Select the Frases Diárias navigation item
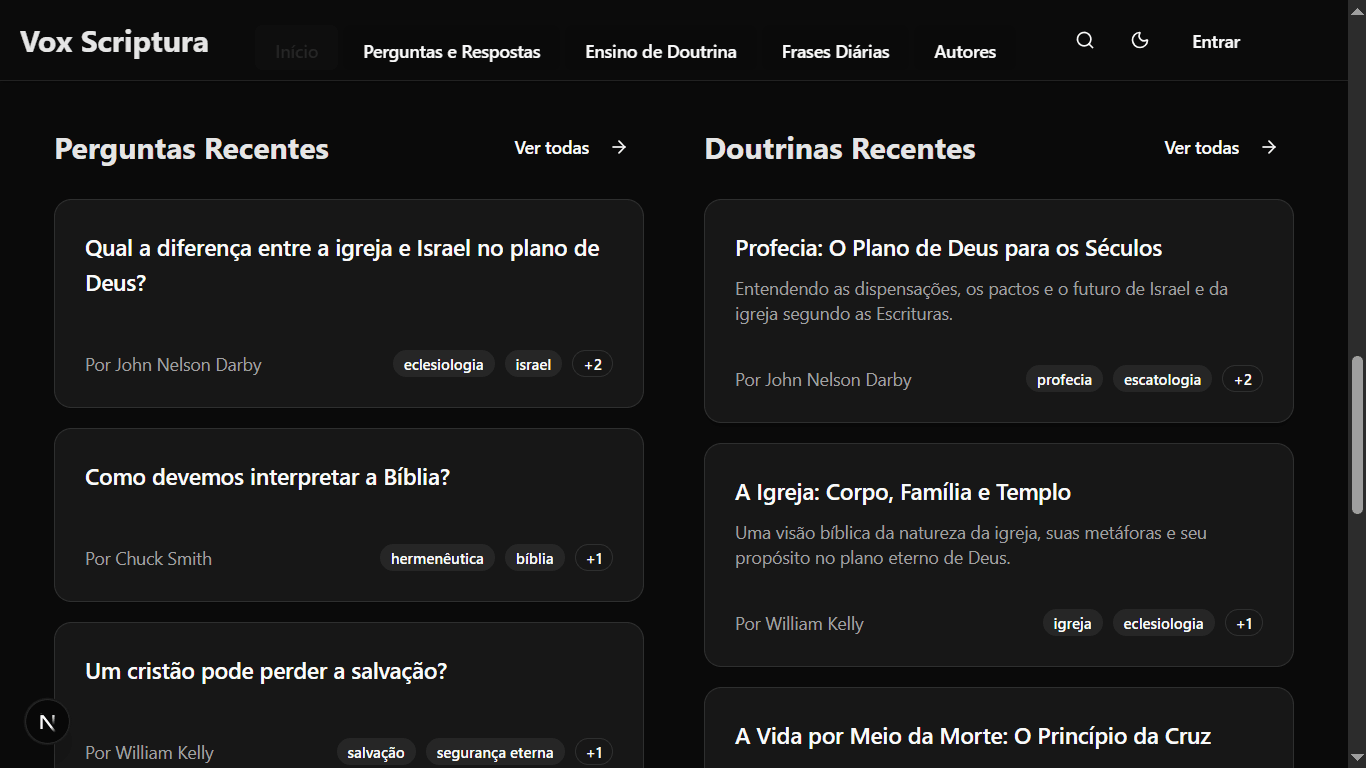 pyautogui.click(x=835, y=51)
